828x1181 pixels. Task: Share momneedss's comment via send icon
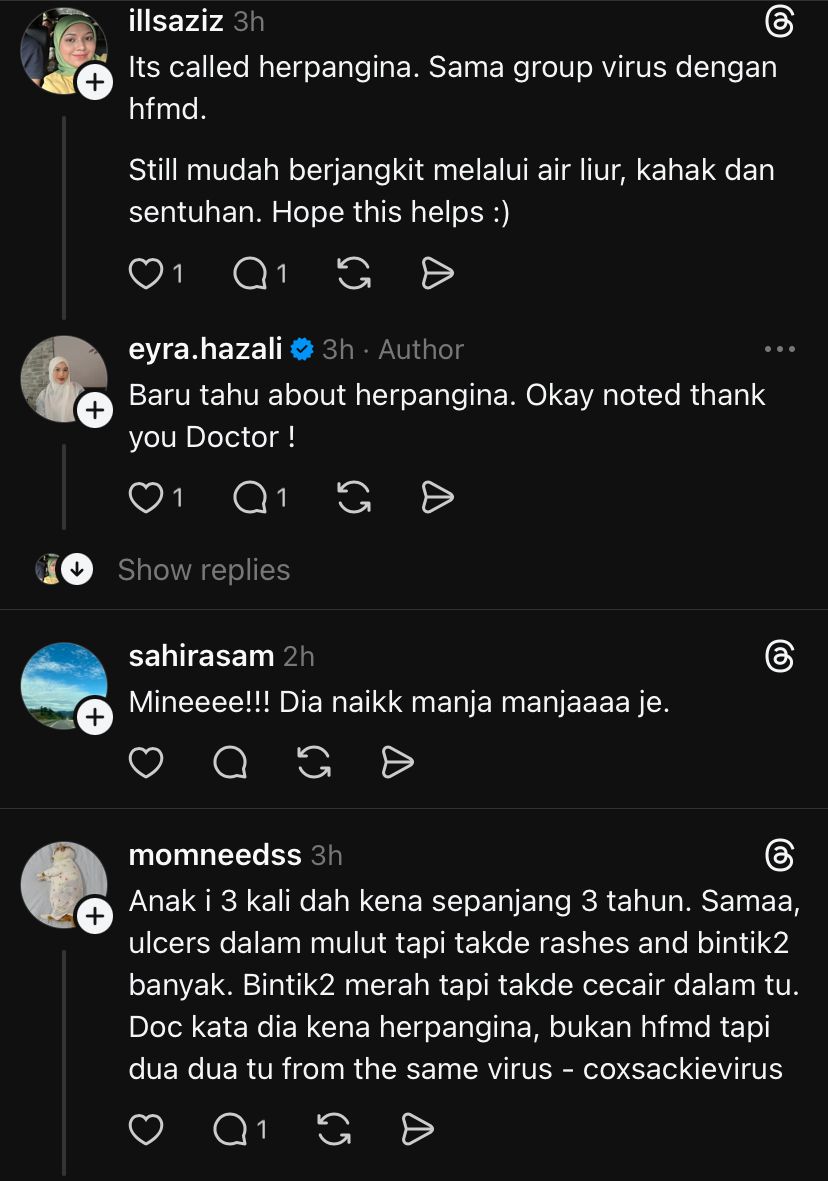[x=417, y=1129]
